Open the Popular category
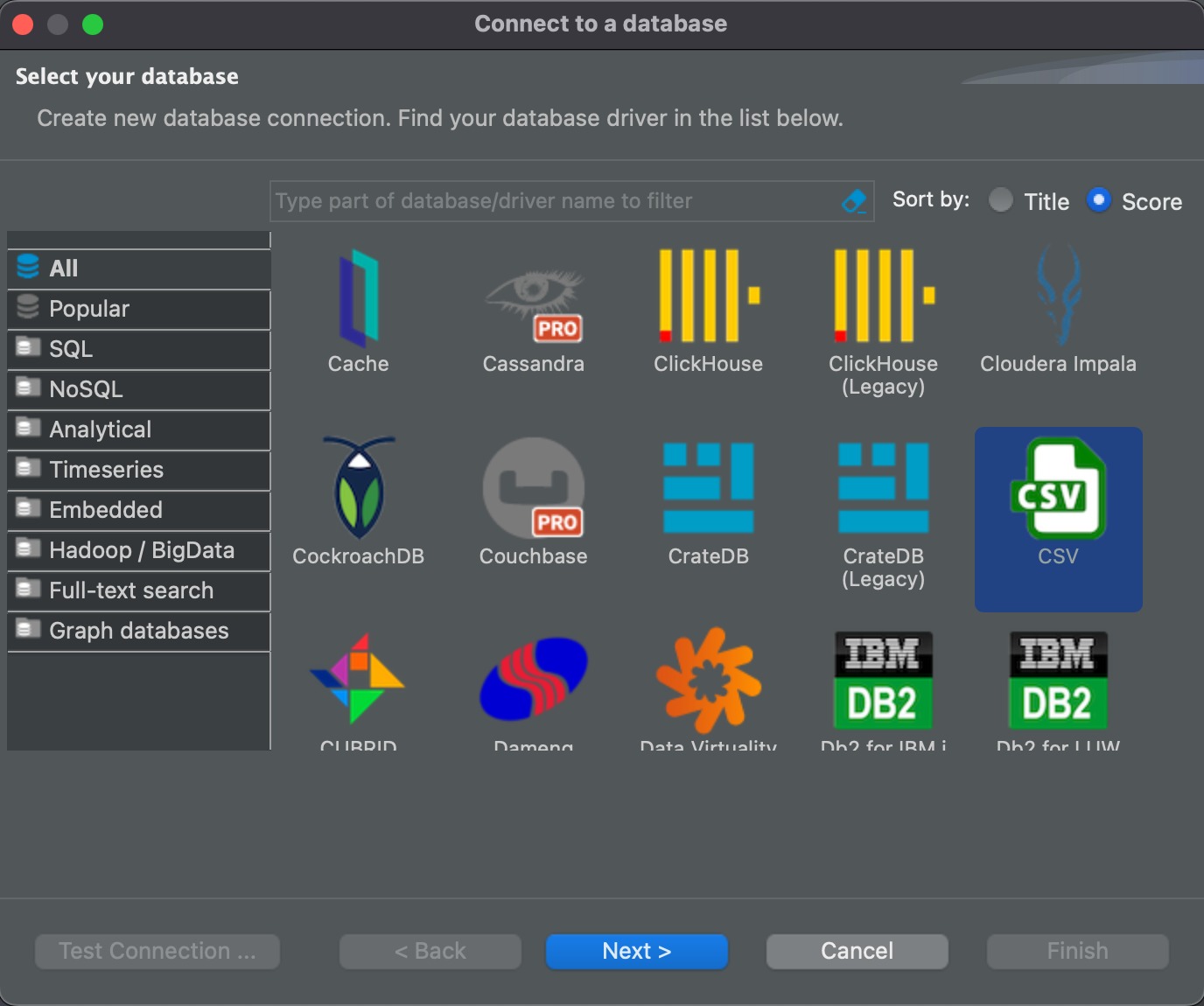The width and height of the screenshot is (1204, 1006). pyautogui.click(x=139, y=309)
